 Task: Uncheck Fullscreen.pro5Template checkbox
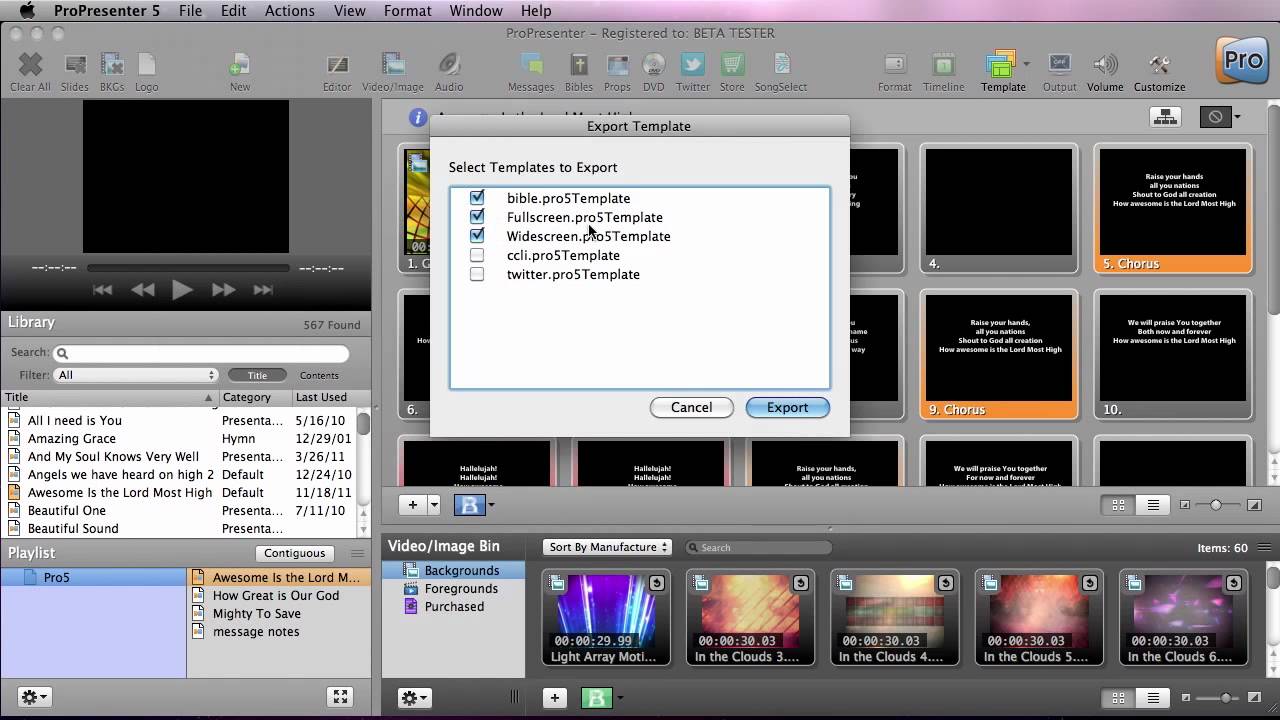point(477,217)
